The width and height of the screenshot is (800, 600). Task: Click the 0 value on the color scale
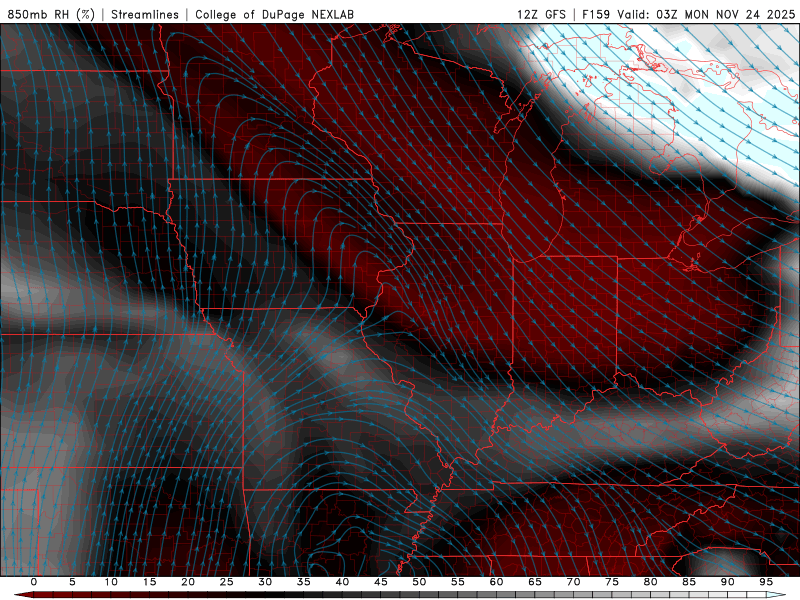click(34, 582)
